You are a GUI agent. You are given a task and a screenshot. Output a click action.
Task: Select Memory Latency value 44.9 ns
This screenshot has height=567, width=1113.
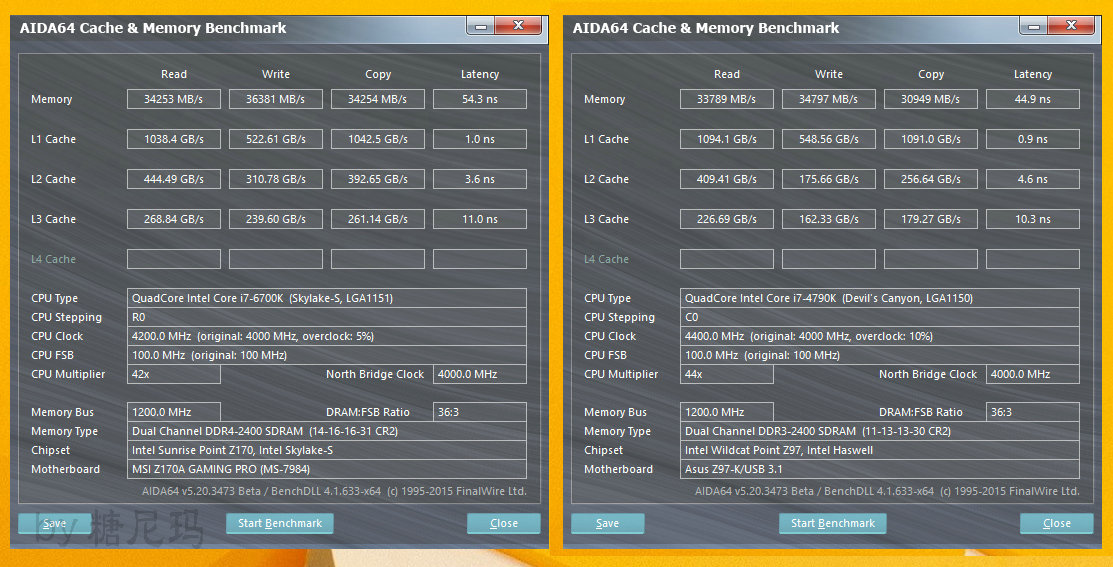[1033, 99]
